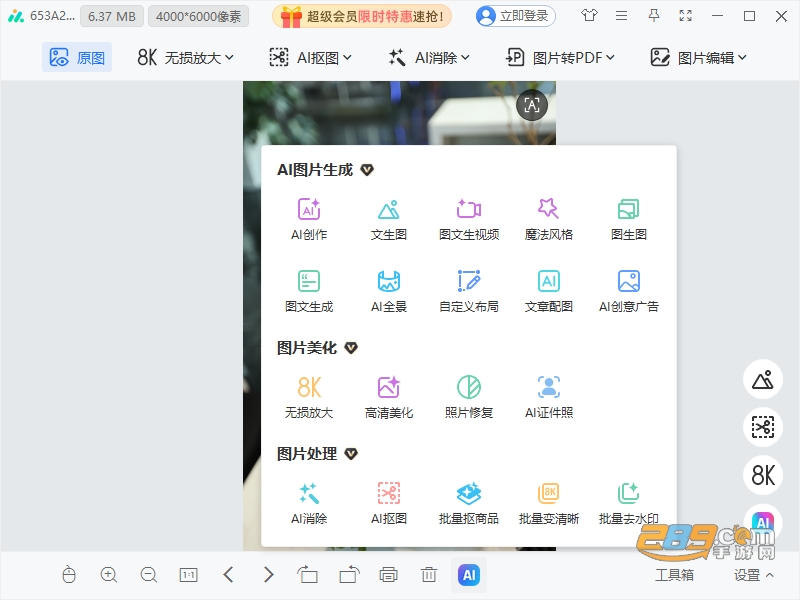Delete the current image via trash icon
This screenshot has height=600, width=800.
(x=429, y=575)
